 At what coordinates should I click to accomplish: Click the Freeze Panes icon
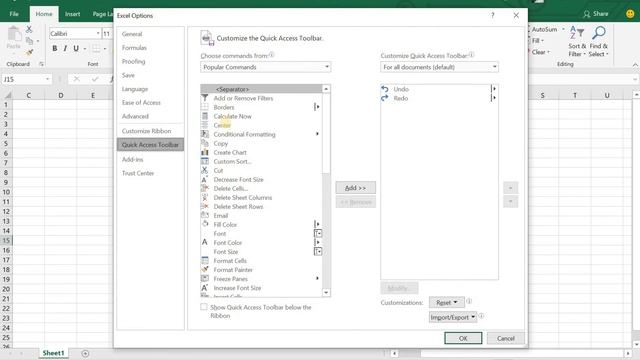coord(205,278)
